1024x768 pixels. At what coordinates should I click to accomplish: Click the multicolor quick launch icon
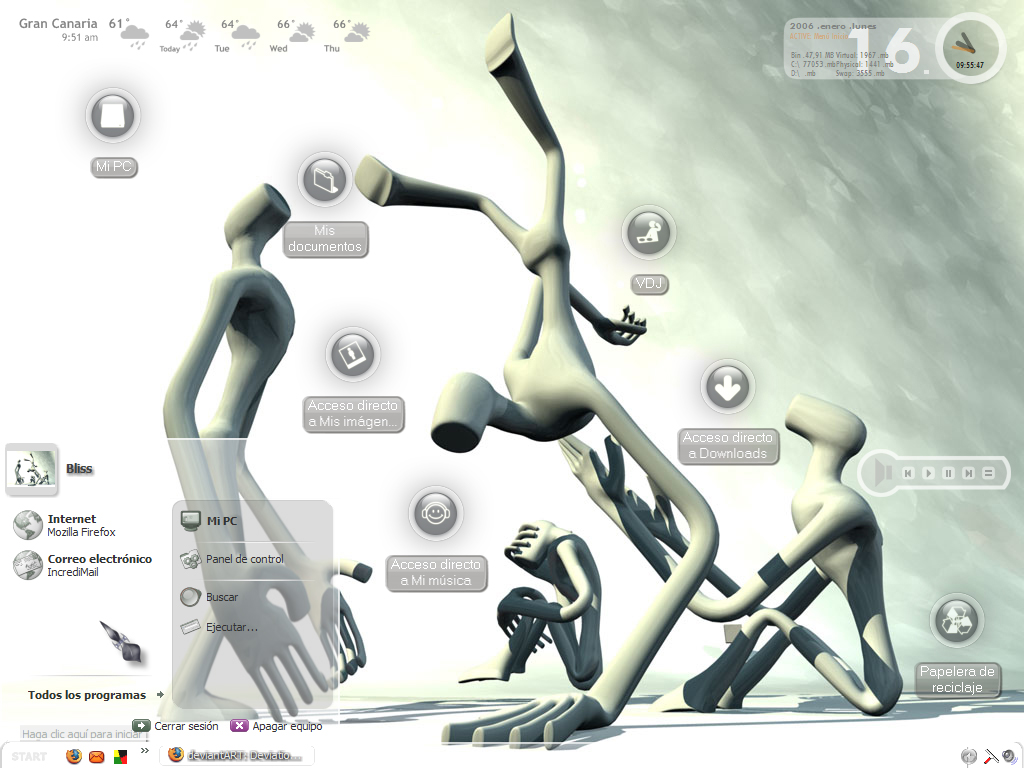(x=120, y=757)
